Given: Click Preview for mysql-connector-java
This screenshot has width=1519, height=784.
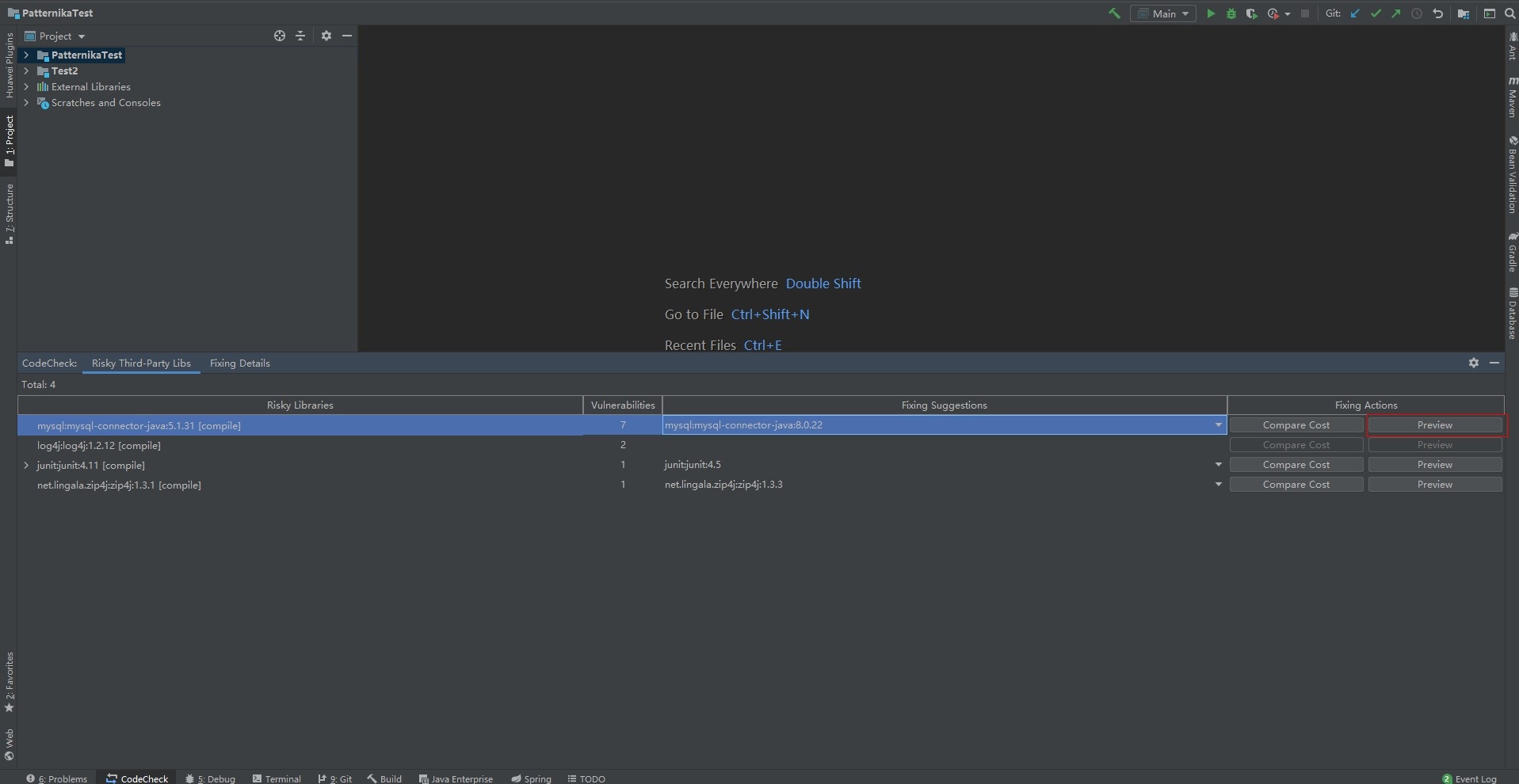Looking at the screenshot, I should point(1435,425).
